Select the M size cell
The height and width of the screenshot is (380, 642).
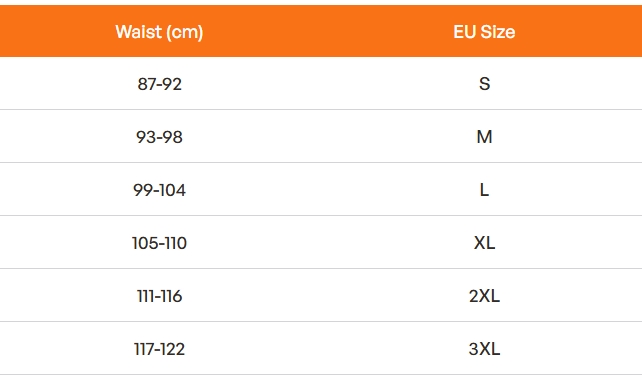484,137
